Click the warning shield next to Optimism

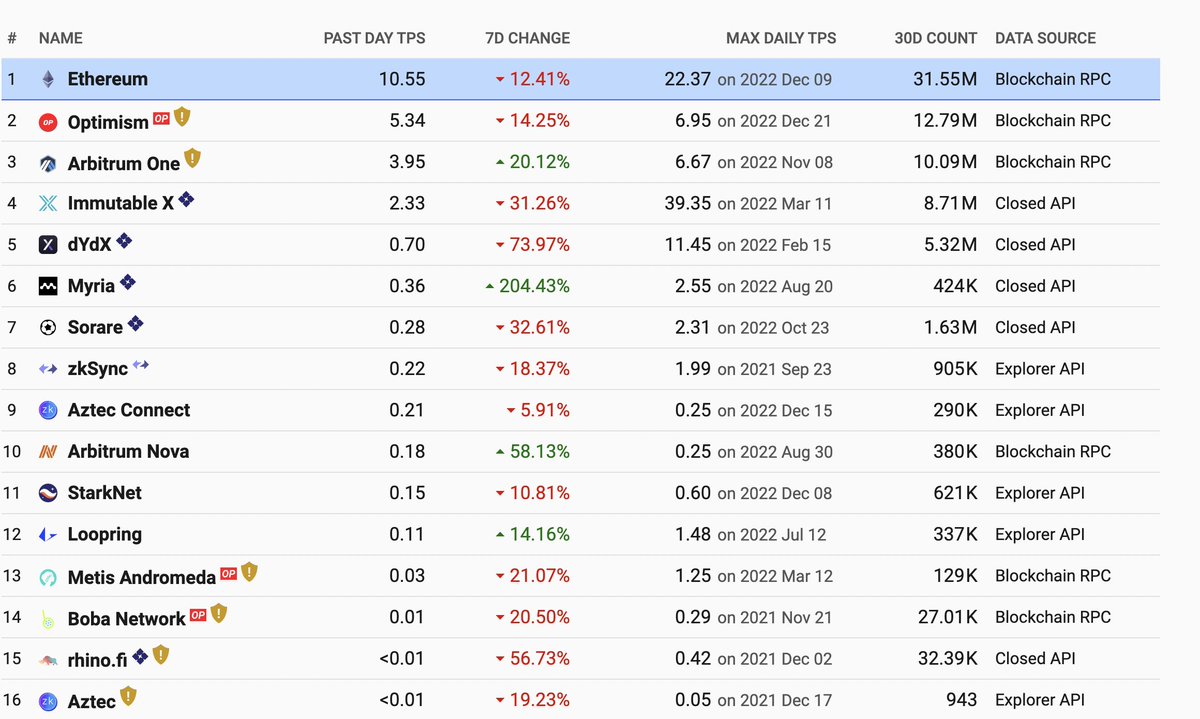pyautogui.click(x=182, y=117)
